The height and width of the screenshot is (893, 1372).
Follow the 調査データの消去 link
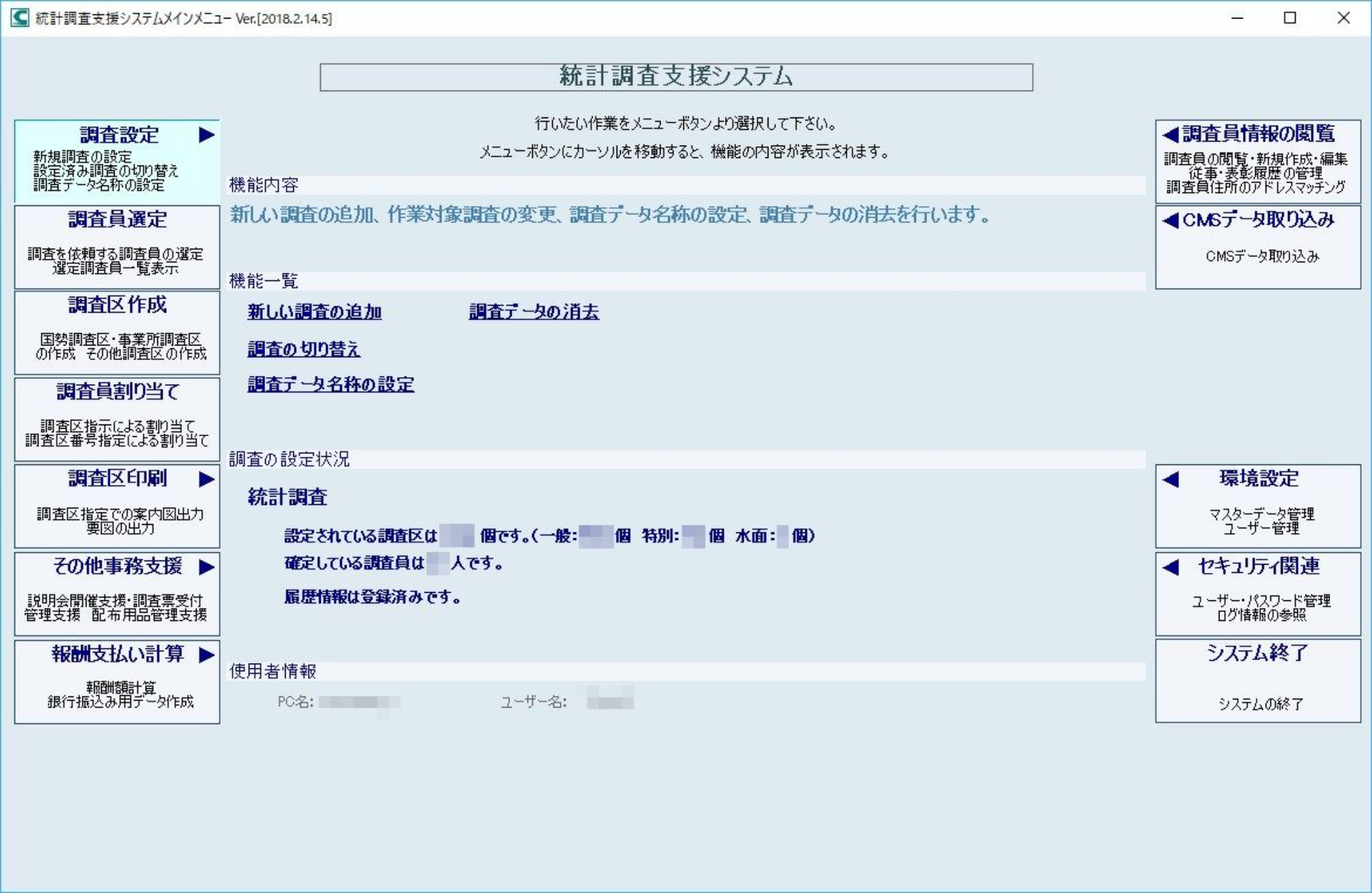coord(534,312)
